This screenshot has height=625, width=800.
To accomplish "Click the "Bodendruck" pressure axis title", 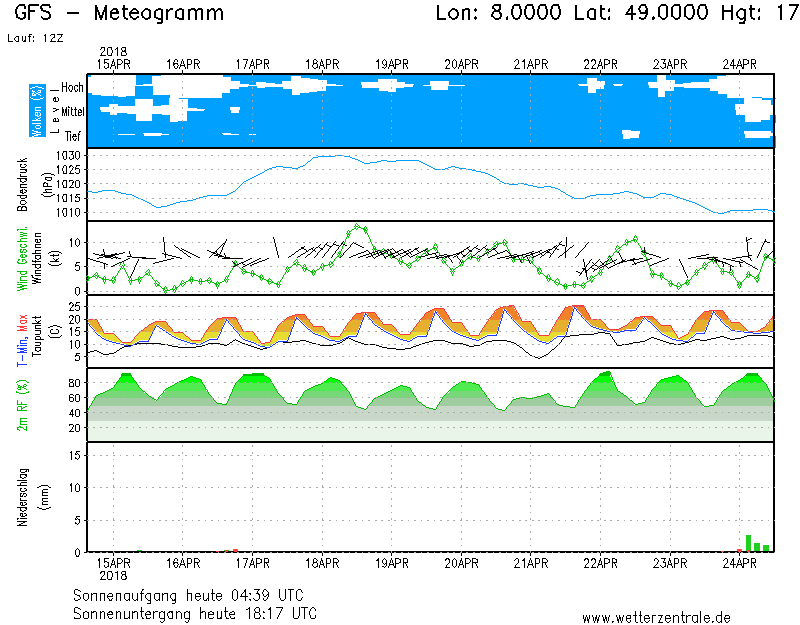I will (22, 185).
